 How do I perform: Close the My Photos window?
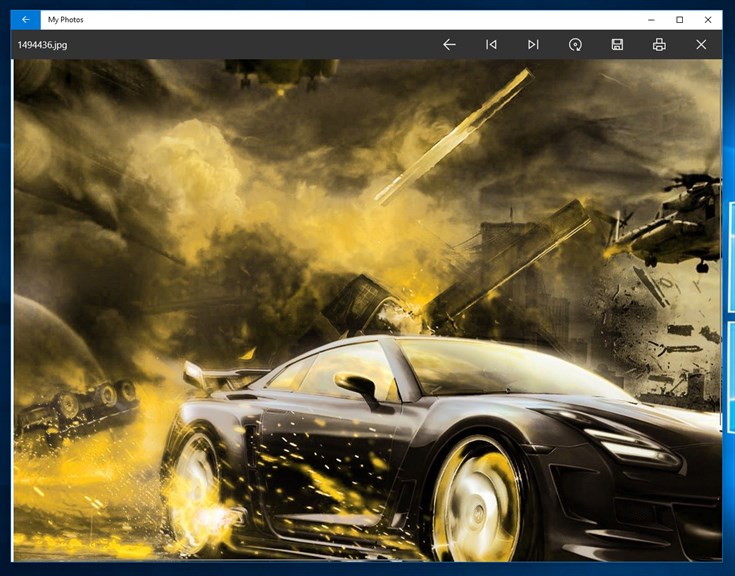[708, 20]
